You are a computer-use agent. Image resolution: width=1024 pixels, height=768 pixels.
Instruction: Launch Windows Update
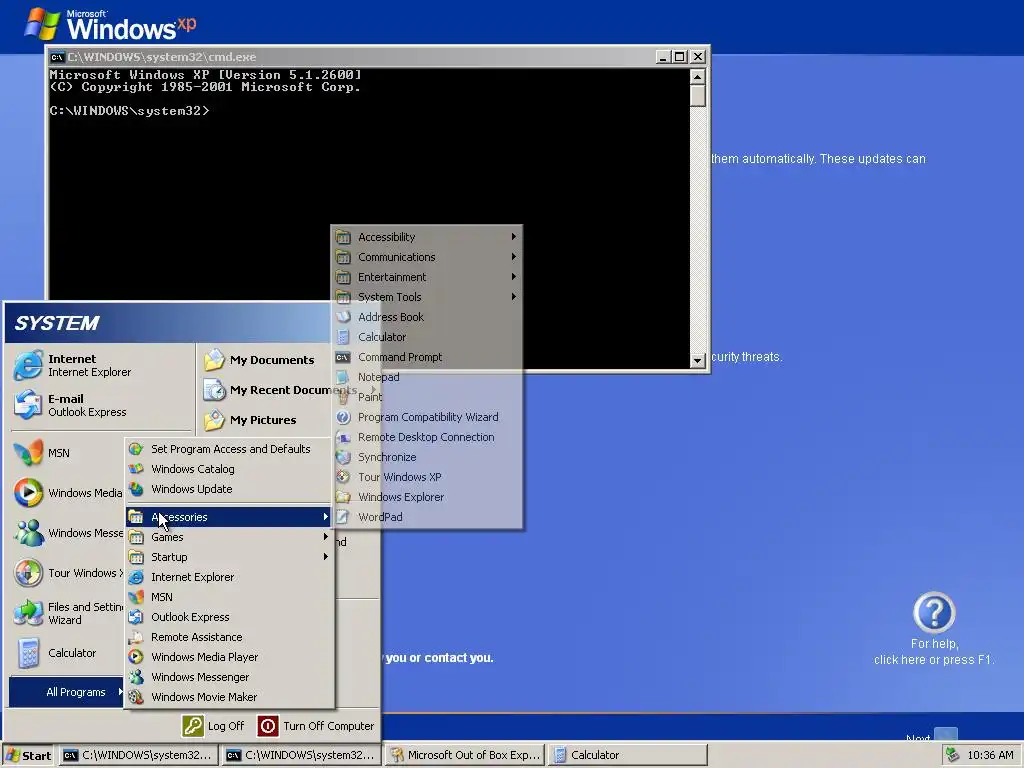pyautogui.click(x=229, y=489)
